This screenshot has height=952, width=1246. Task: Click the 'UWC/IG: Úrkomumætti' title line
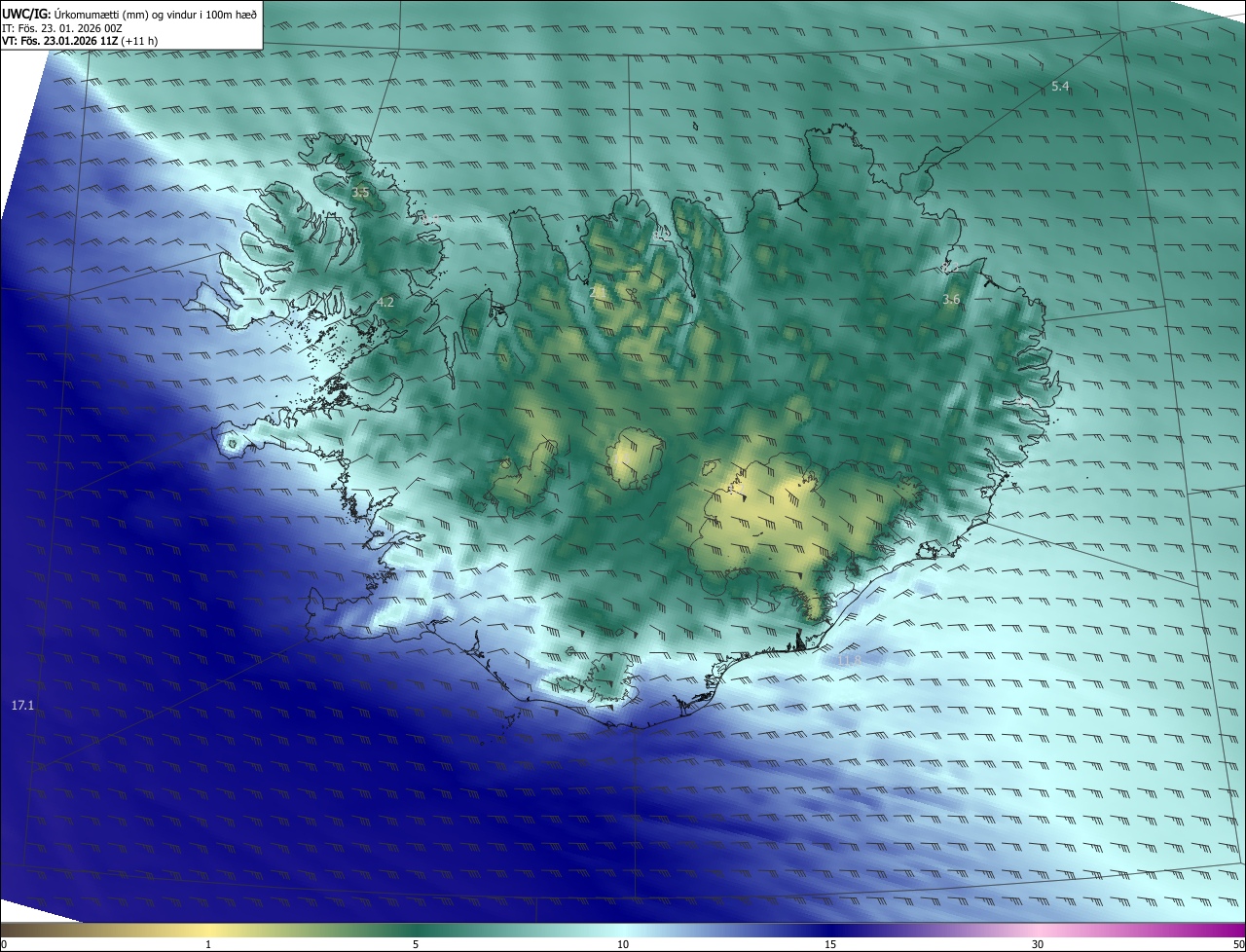[x=129, y=14]
